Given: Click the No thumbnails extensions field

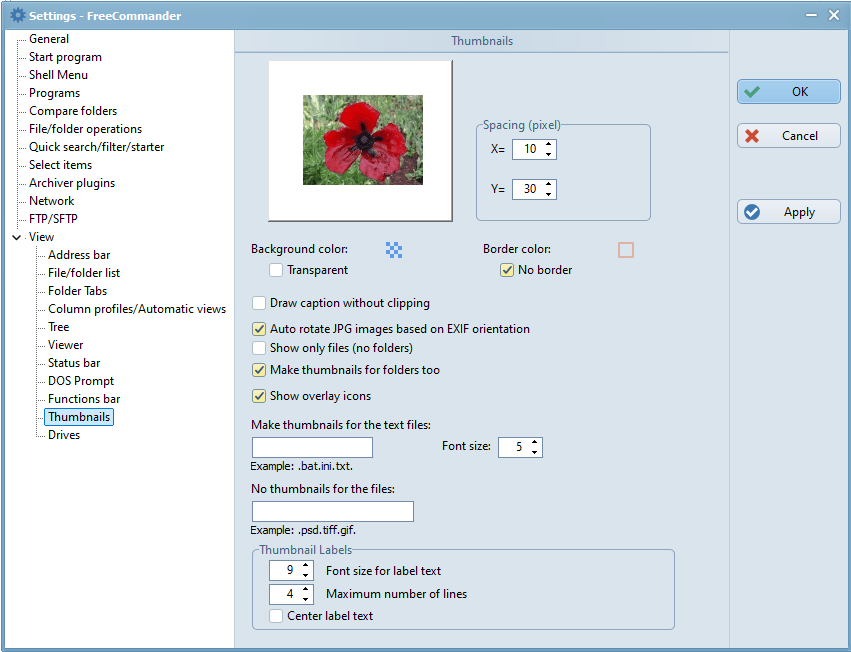Looking at the screenshot, I should (x=333, y=511).
